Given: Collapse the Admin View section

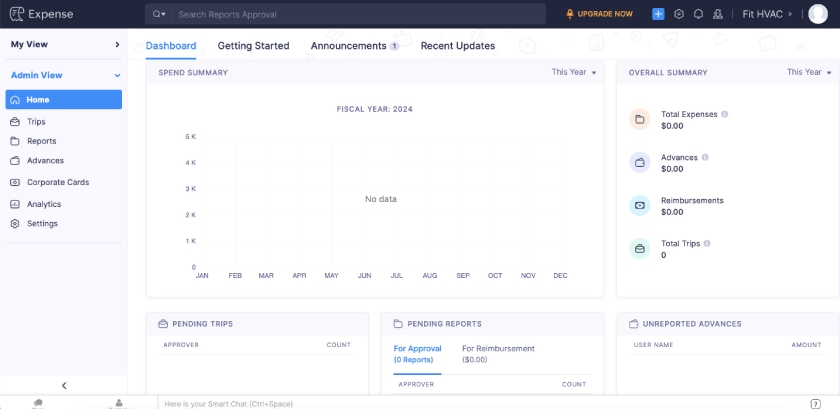Looking at the screenshot, I should coord(64,75).
